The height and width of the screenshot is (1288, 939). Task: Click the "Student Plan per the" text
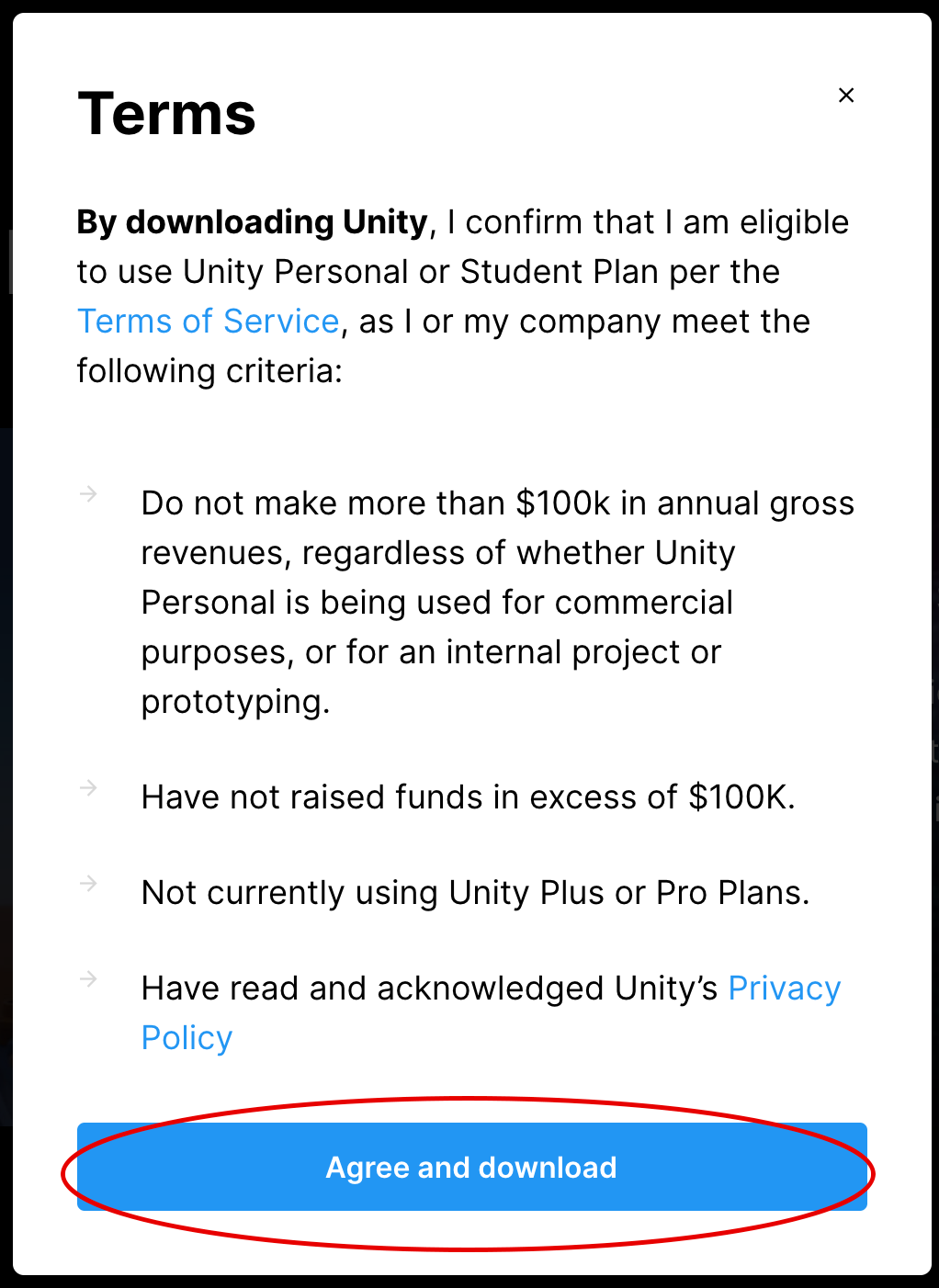(x=619, y=272)
